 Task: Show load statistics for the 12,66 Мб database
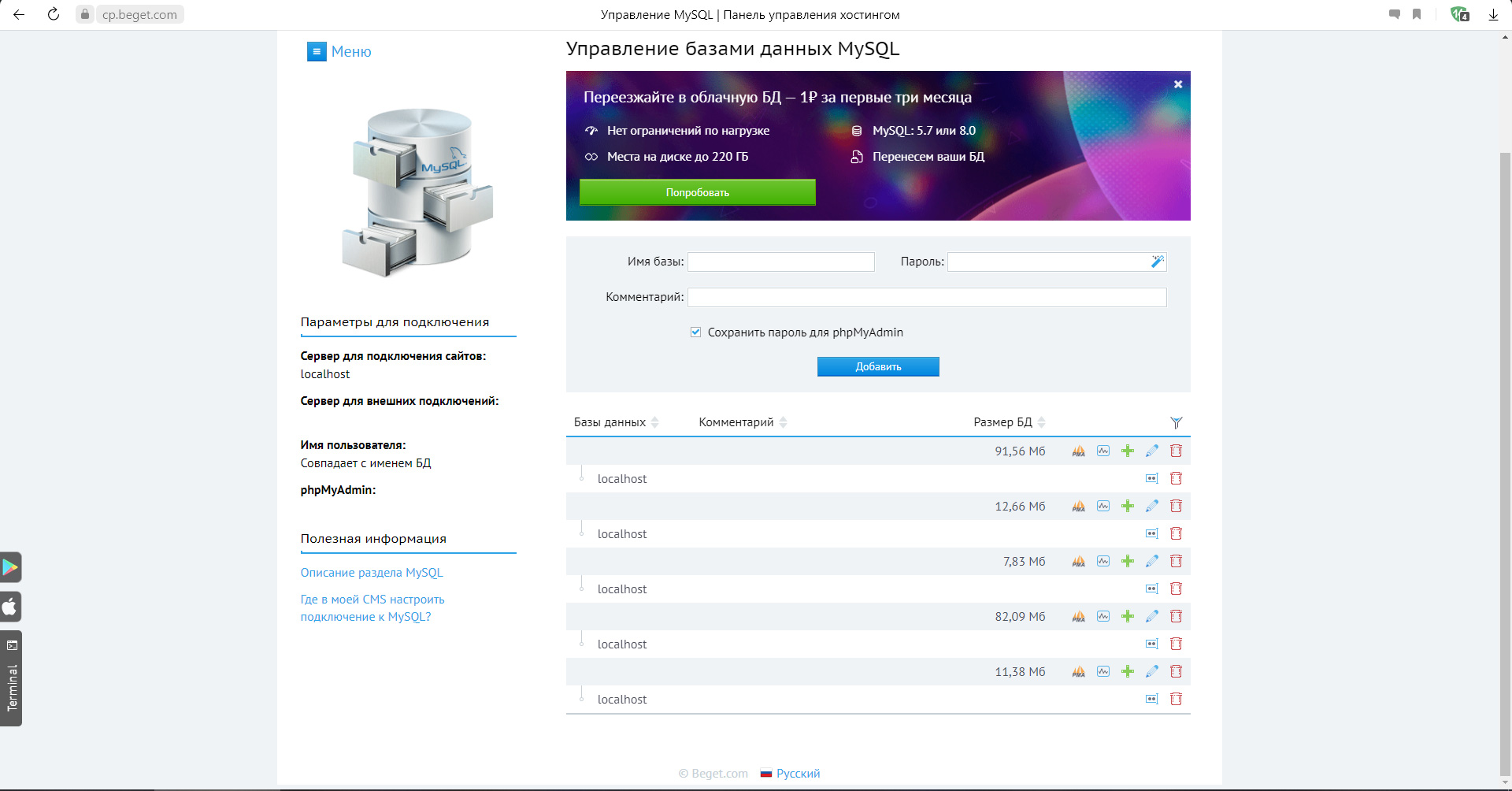coord(1103,506)
